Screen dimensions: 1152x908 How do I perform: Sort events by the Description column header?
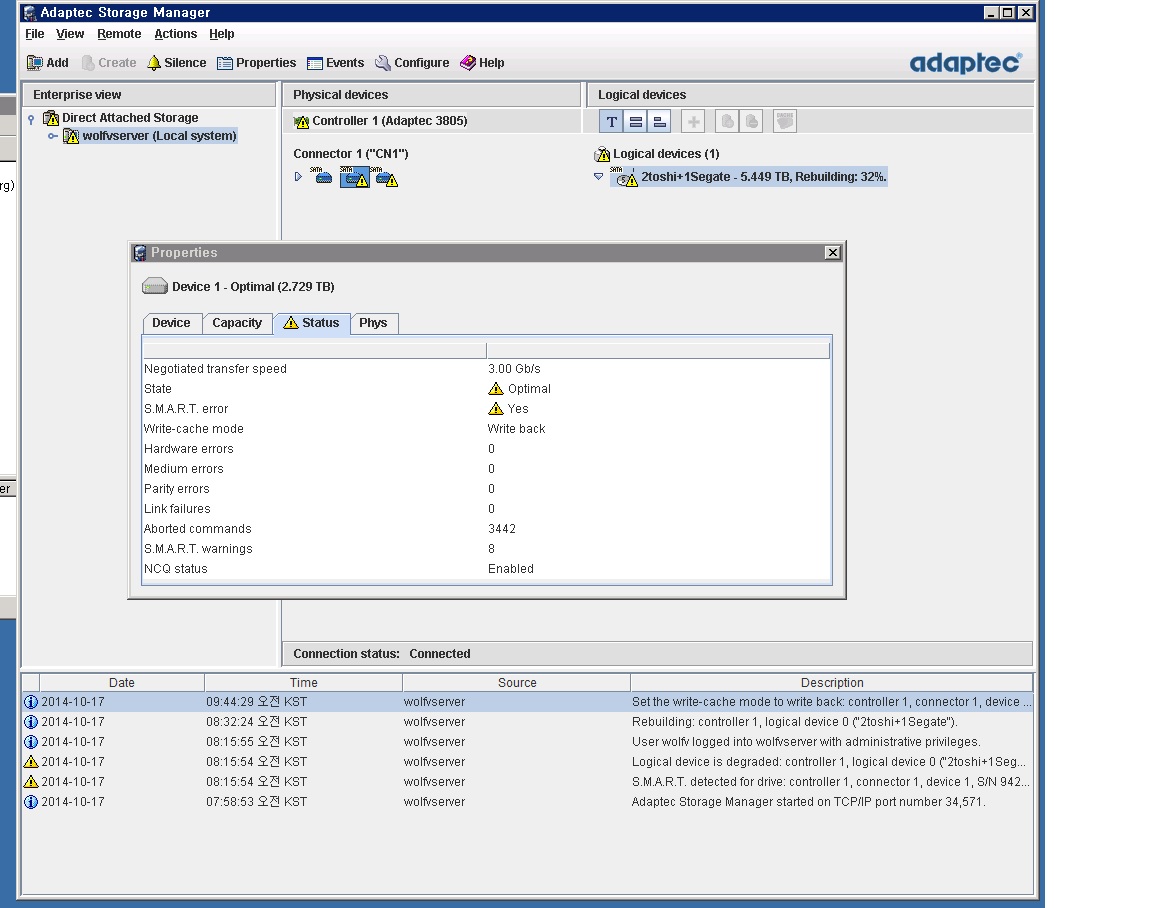(x=832, y=682)
